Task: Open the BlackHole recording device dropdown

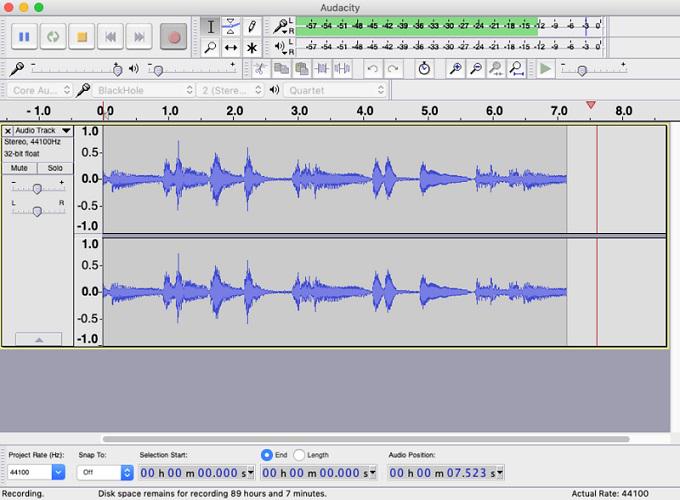Action: click(x=144, y=90)
